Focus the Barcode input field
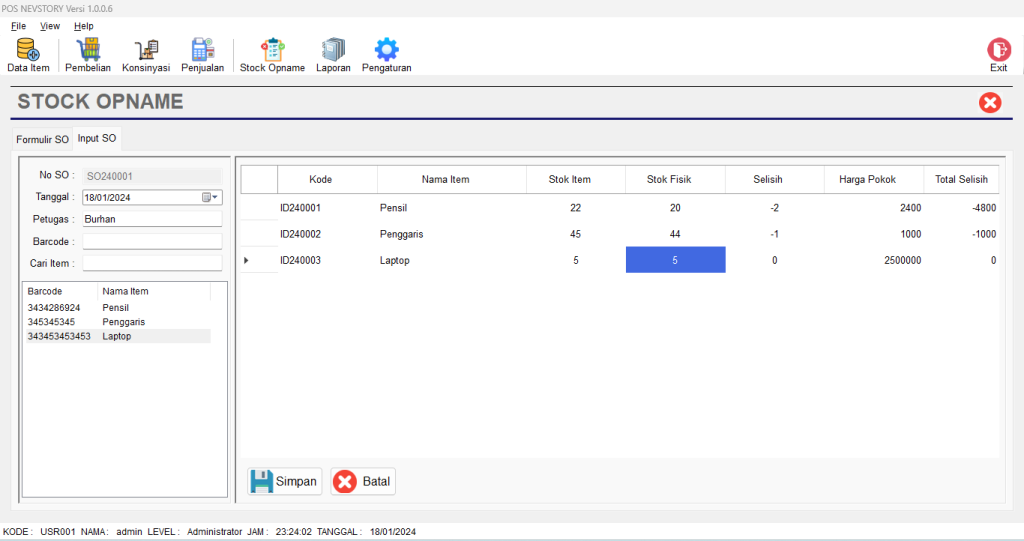 (x=152, y=242)
